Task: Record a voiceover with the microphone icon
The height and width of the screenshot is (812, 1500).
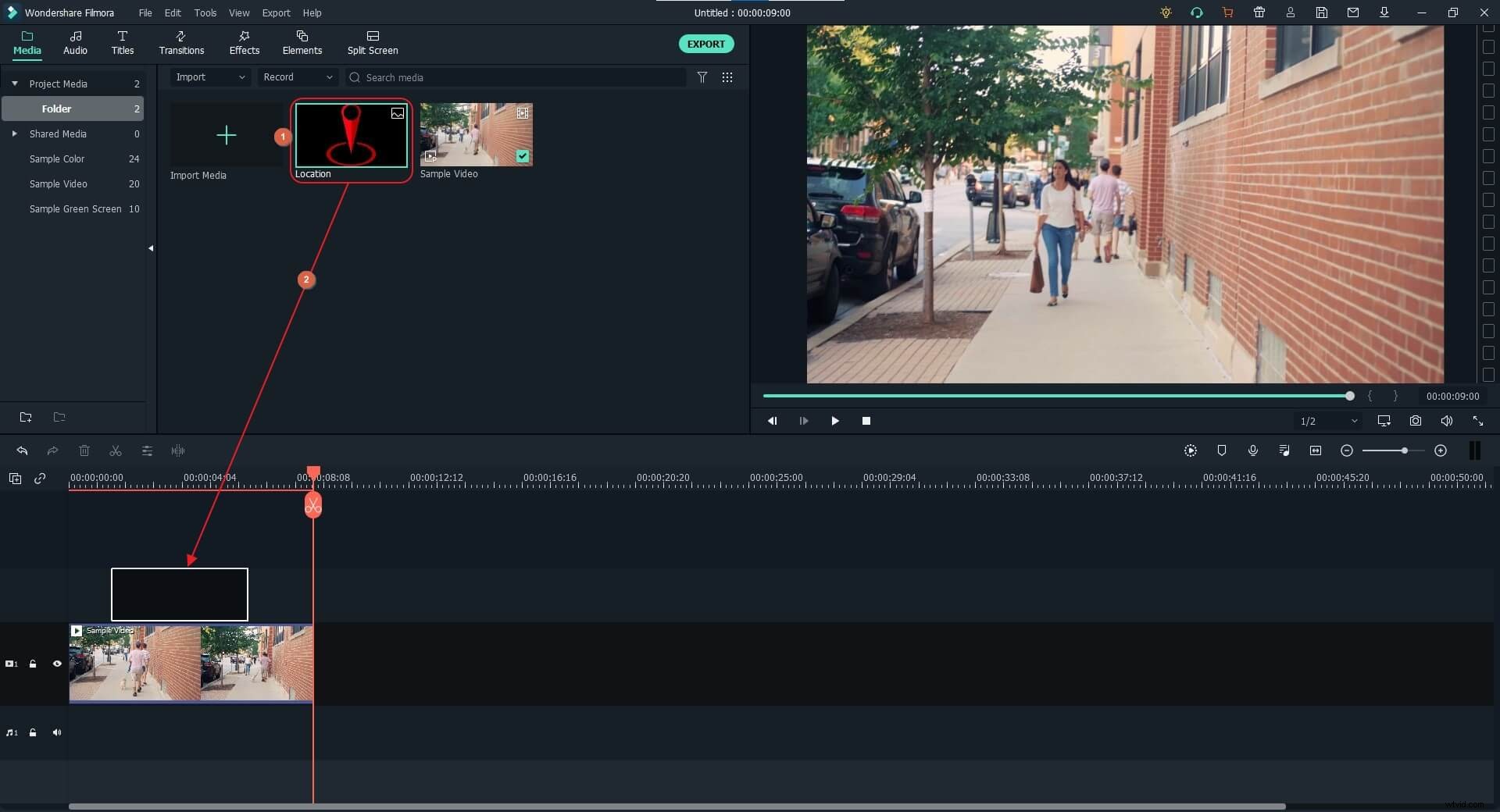Action: (1253, 451)
